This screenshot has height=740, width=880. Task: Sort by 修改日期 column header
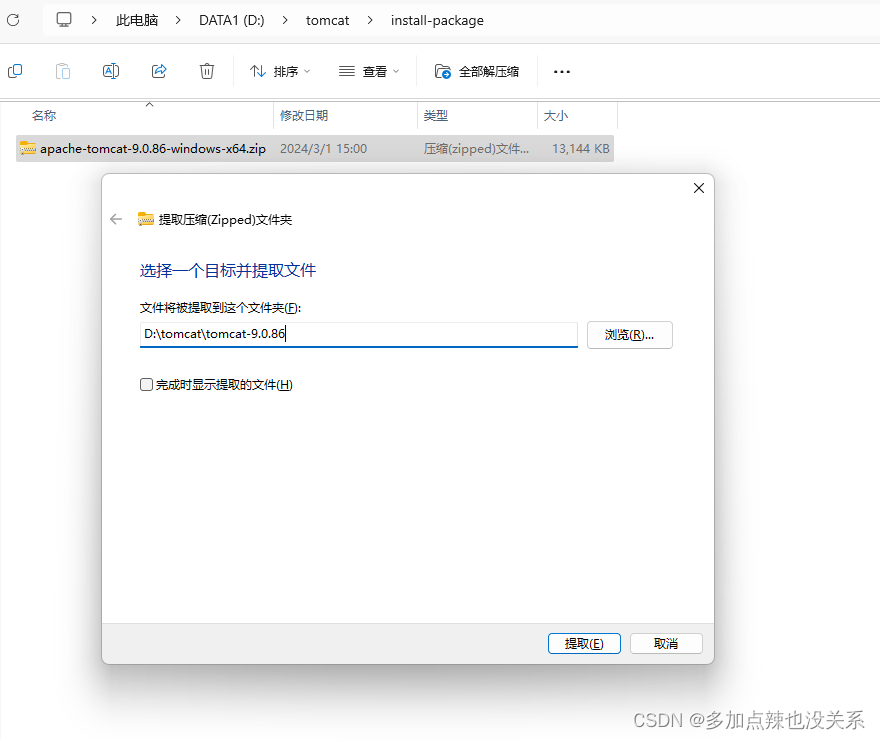pos(304,116)
